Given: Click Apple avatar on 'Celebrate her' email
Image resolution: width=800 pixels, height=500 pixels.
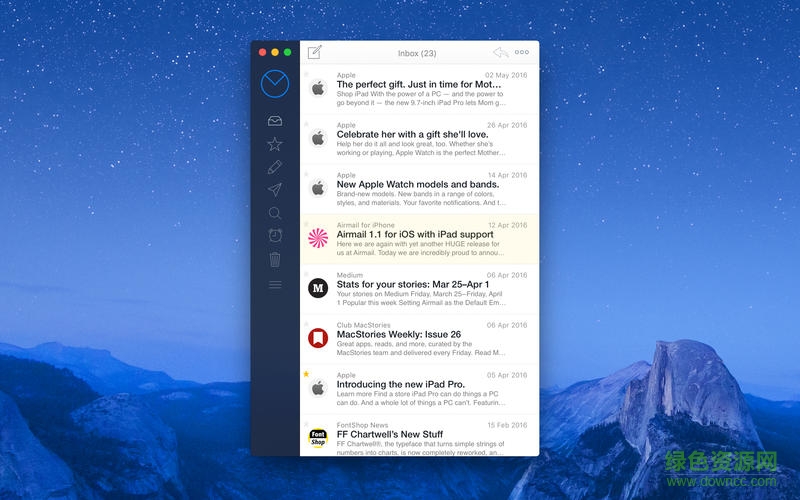Looking at the screenshot, I should pyautogui.click(x=318, y=138).
